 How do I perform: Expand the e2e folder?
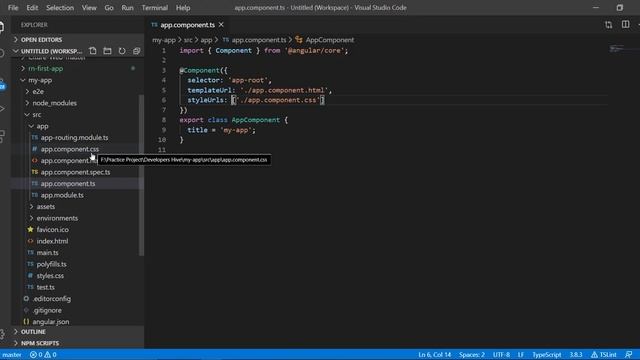pos(38,91)
